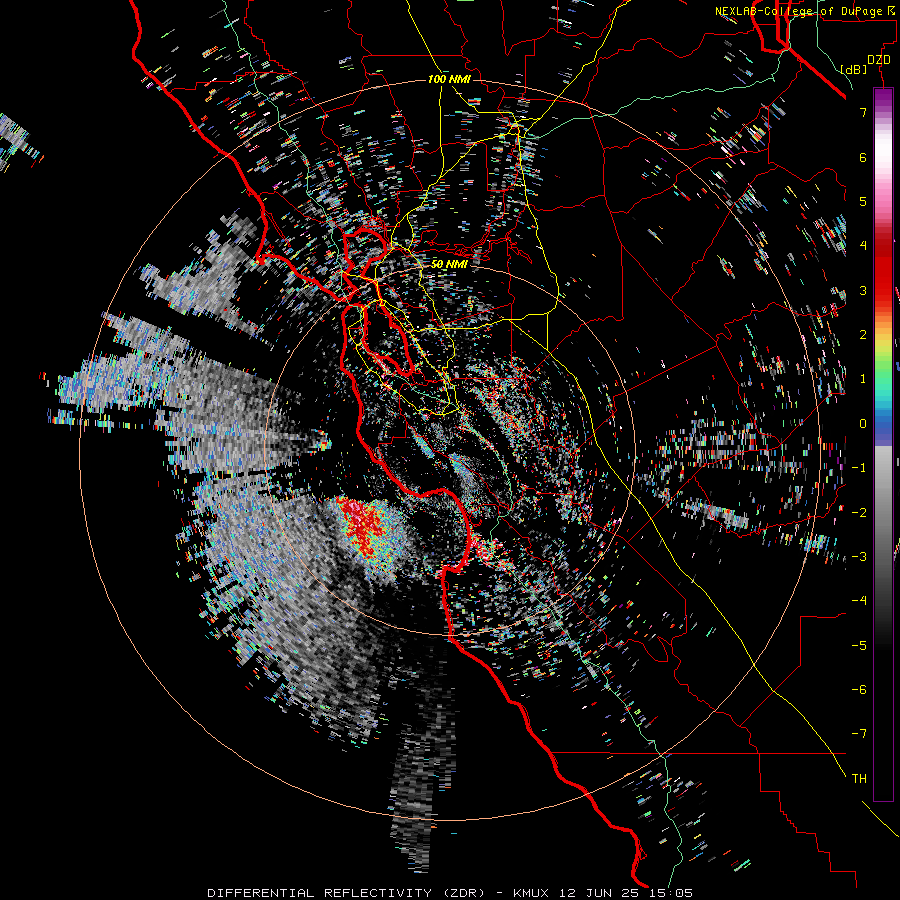The height and width of the screenshot is (900, 900).
Task: Select the positive "6" scale value
Action: click(863, 157)
